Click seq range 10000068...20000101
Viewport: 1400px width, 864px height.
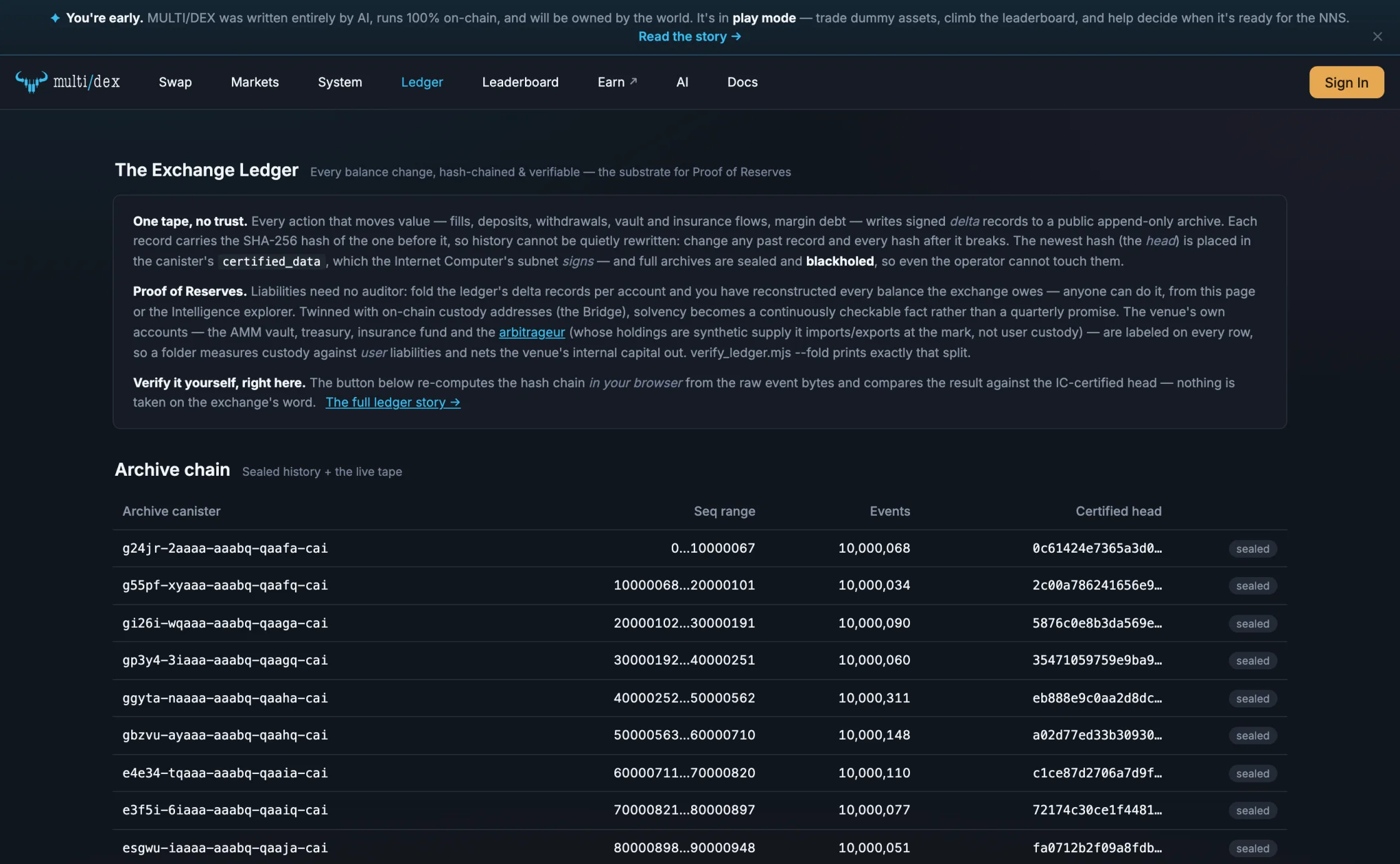(x=684, y=585)
